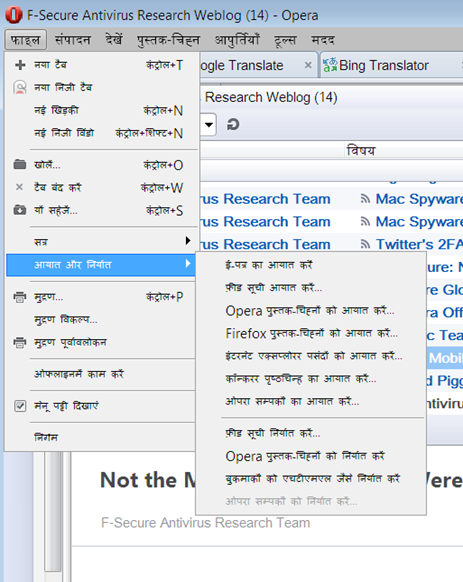Click the plus icon beside नया टैब
This screenshot has height=582, width=463.
[20, 65]
